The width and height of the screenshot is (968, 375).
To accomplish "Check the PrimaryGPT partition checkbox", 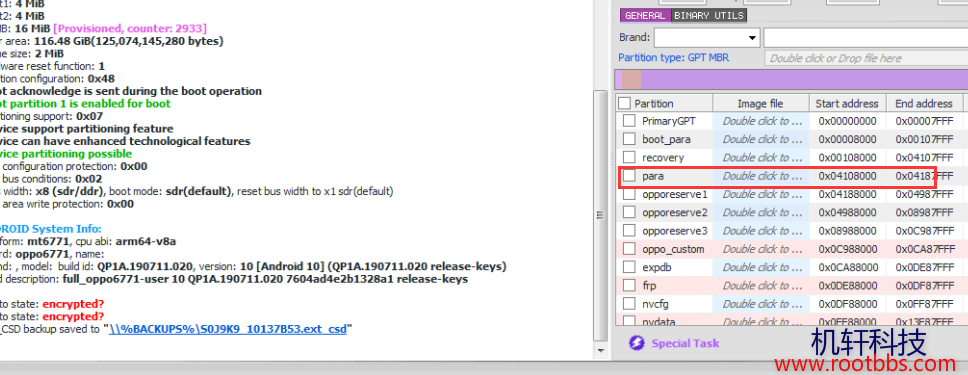I will coord(629,121).
